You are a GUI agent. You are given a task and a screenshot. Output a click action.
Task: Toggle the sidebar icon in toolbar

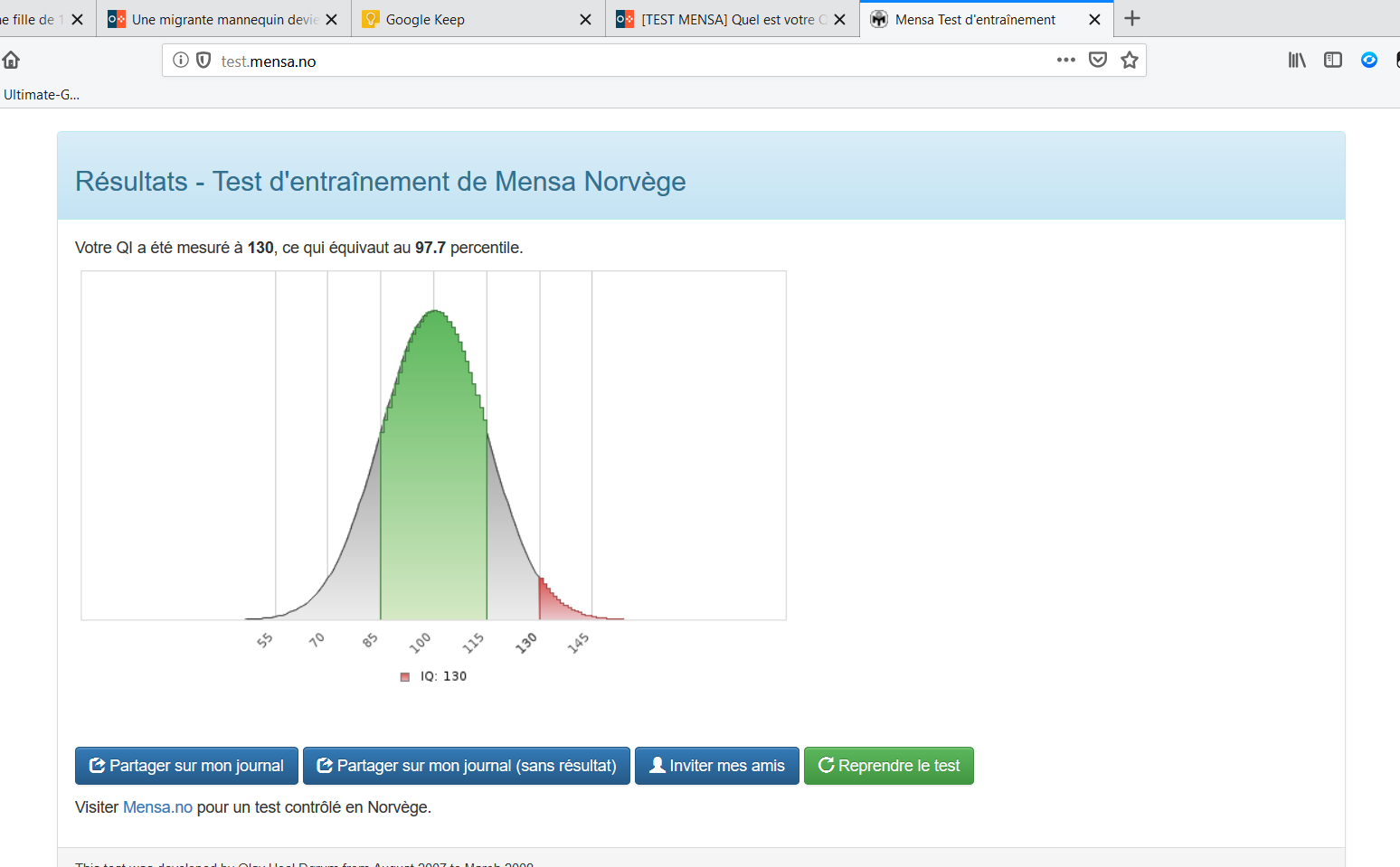(1333, 60)
